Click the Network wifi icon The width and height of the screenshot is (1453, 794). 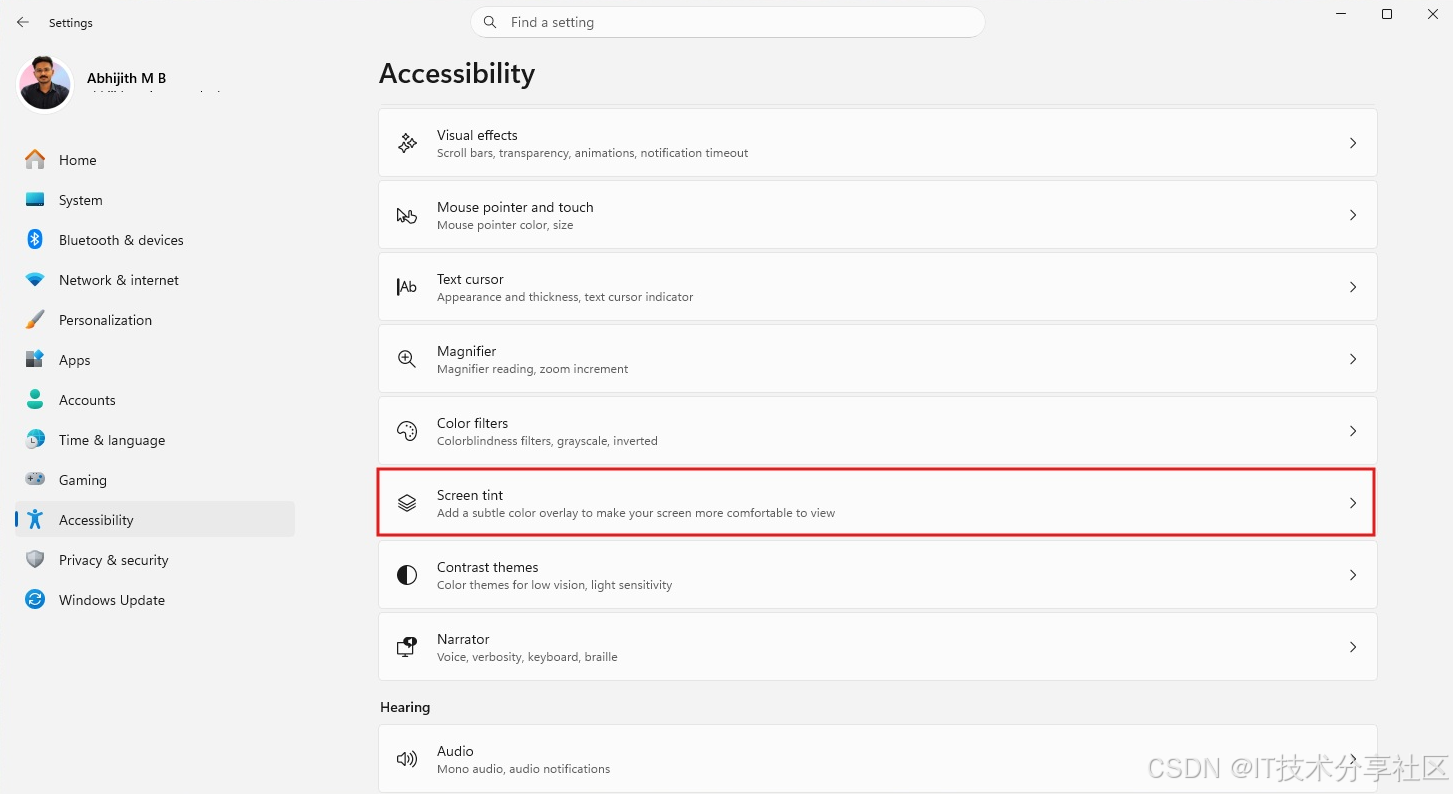tap(35, 280)
